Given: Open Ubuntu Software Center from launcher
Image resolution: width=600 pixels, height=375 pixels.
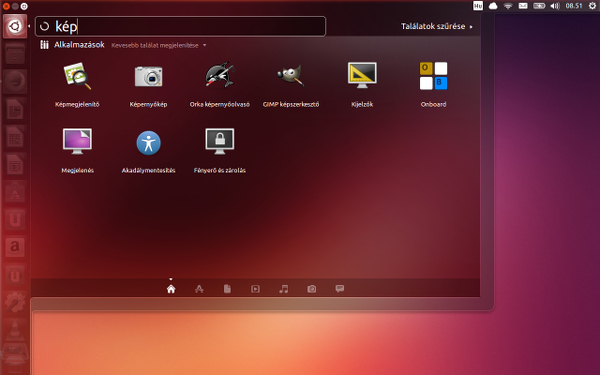Looking at the screenshot, I should 15,192.
